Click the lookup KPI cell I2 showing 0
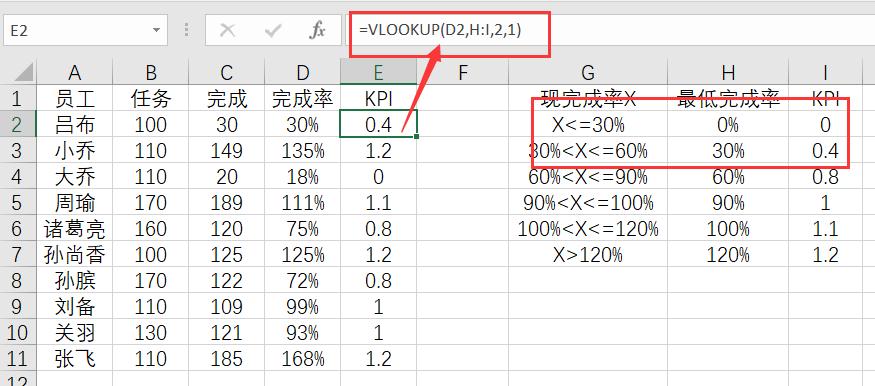The height and width of the screenshot is (386, 875). (825, 124)
